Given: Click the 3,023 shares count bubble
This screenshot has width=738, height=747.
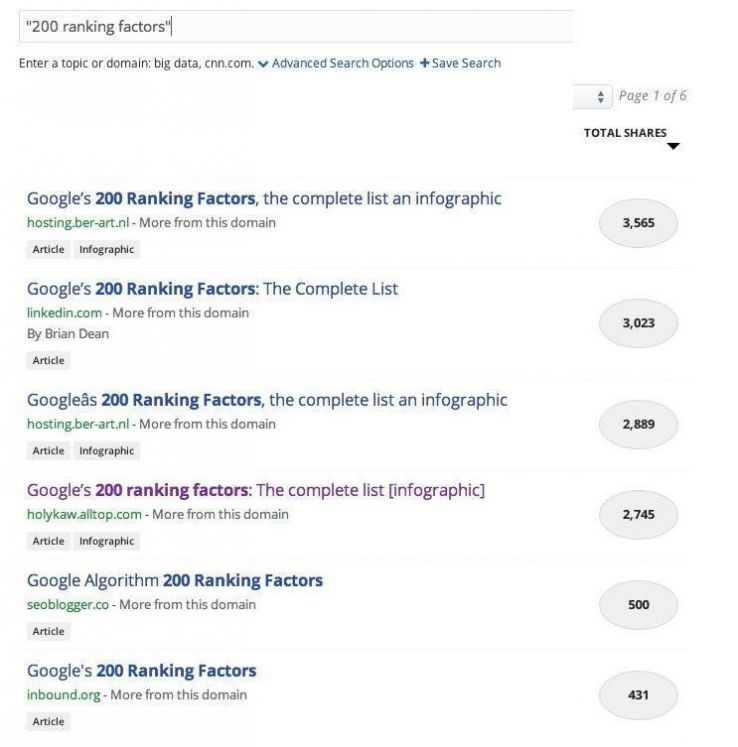Looking at the screenshot, I should point(638,323).
